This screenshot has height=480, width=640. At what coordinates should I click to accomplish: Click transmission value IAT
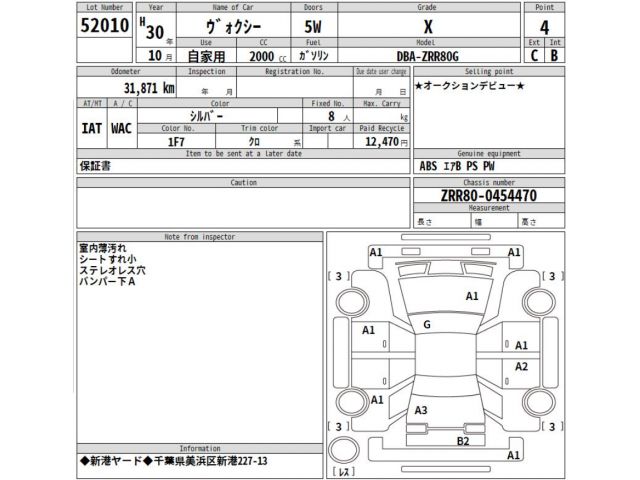[91, 129]
